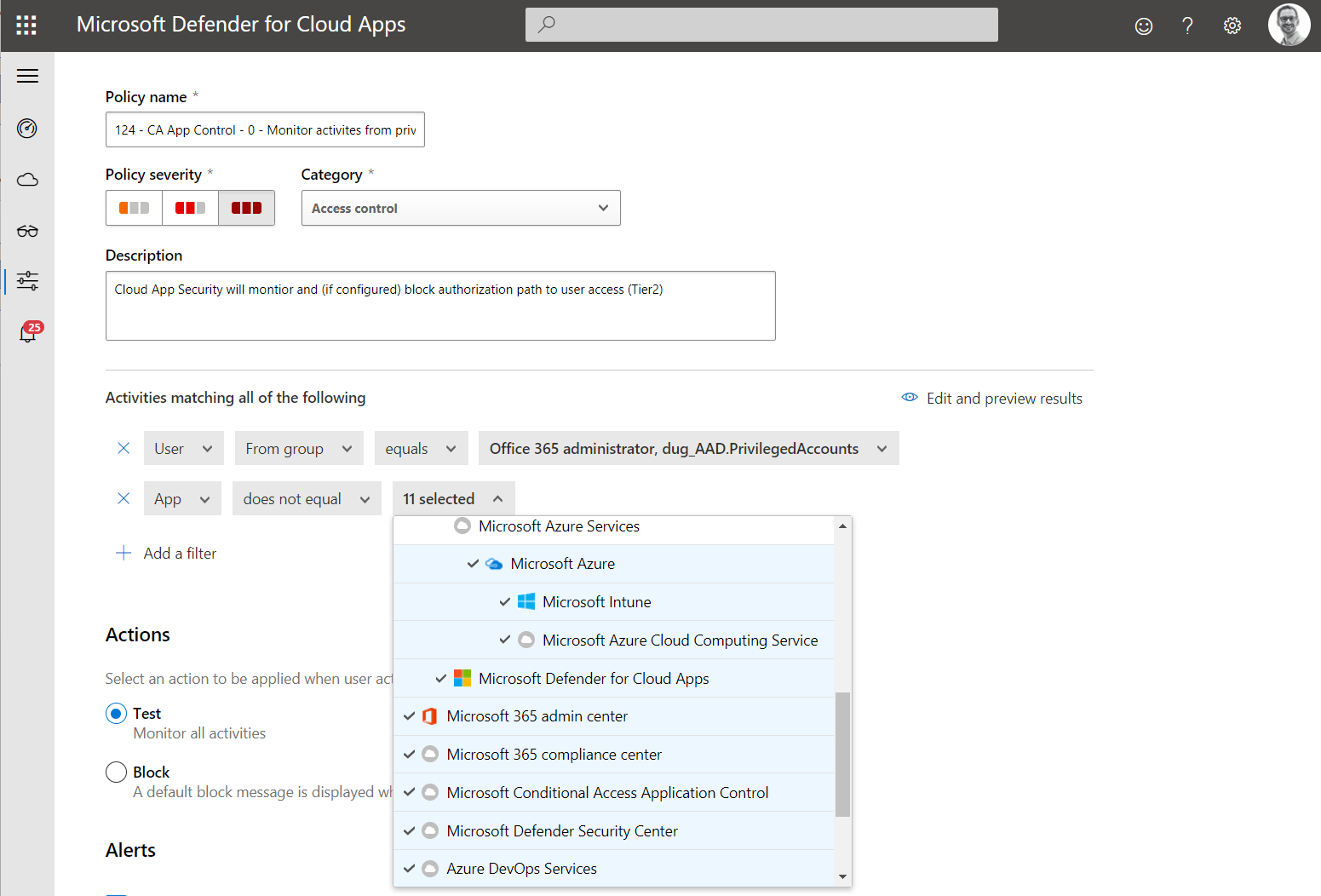The width and height of the screenshot is (1321, 896).
Task: Open the User filter field dropdown
Action: pos(184,448)
